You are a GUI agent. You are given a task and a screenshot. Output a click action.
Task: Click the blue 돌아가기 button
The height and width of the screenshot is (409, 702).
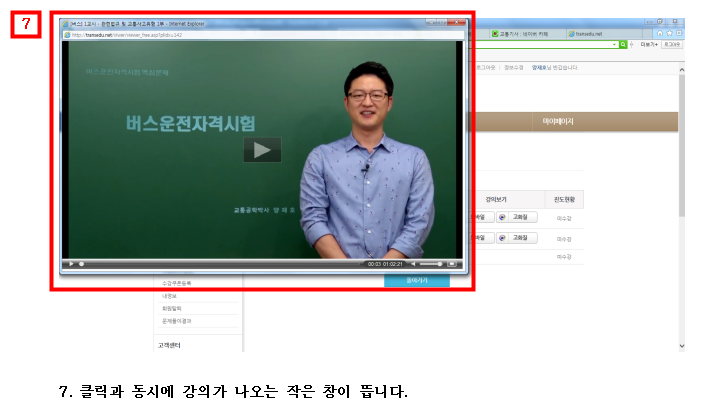[417, 281]
